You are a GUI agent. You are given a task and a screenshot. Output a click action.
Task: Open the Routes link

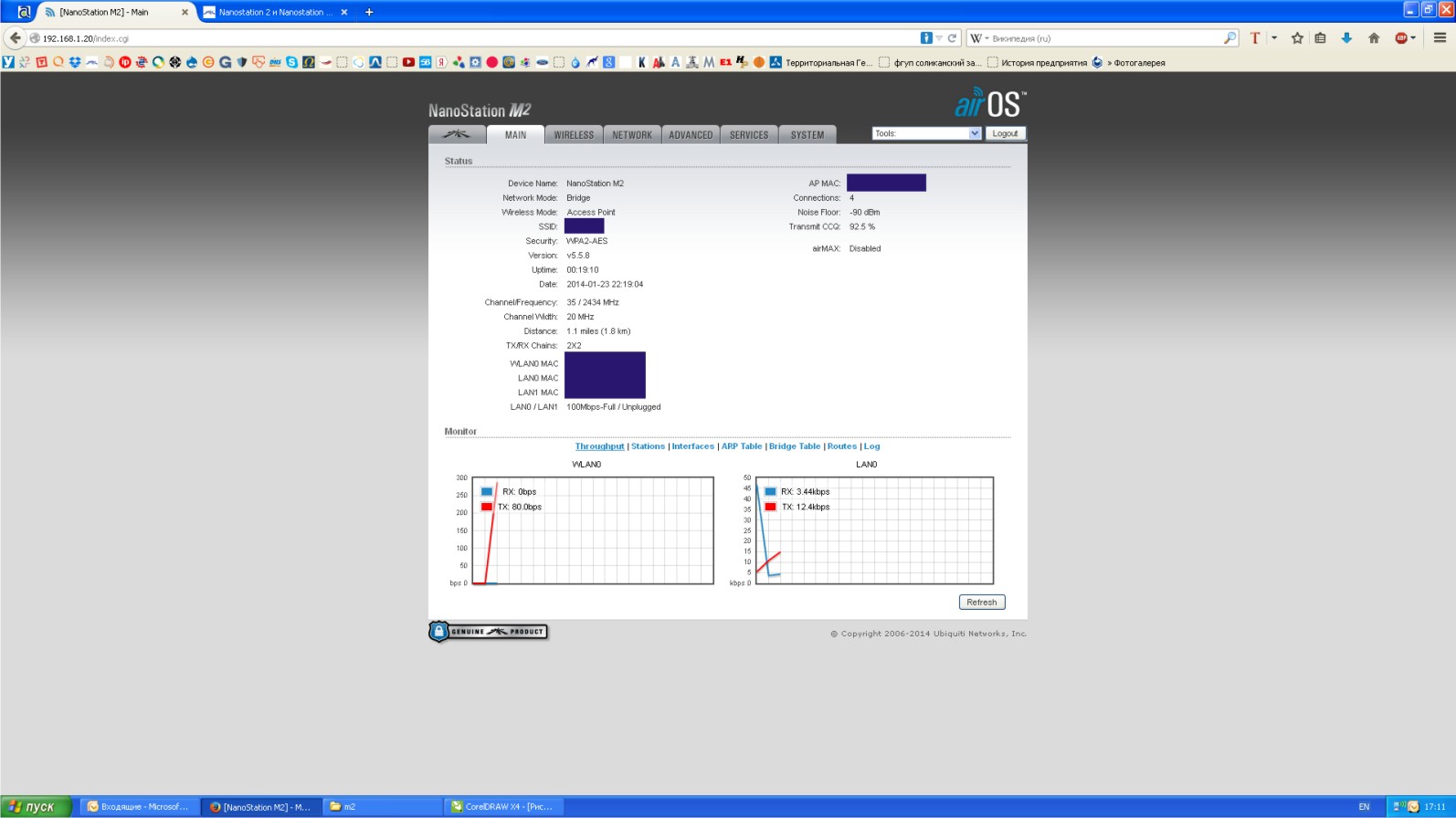coord(842,446)
